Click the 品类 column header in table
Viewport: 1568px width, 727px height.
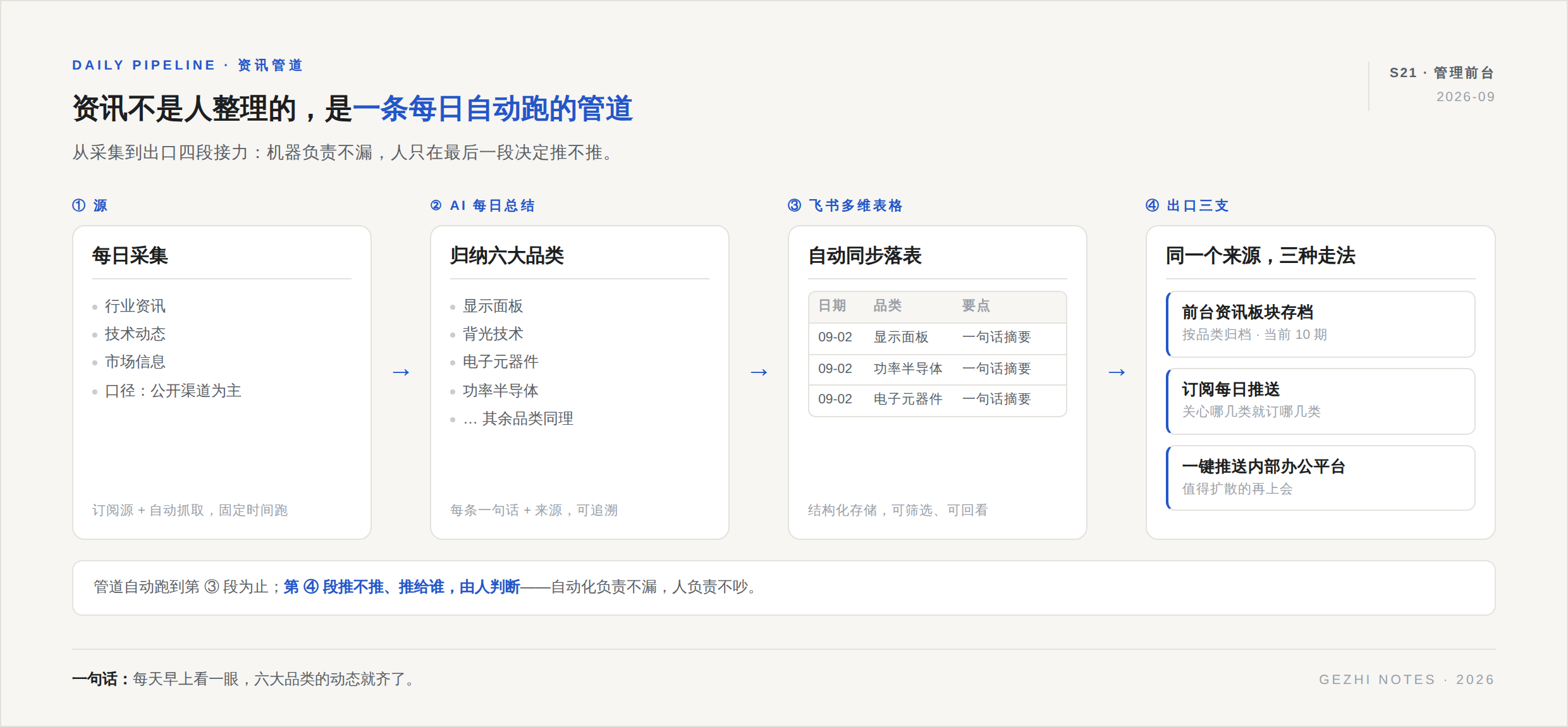(888, 306)
